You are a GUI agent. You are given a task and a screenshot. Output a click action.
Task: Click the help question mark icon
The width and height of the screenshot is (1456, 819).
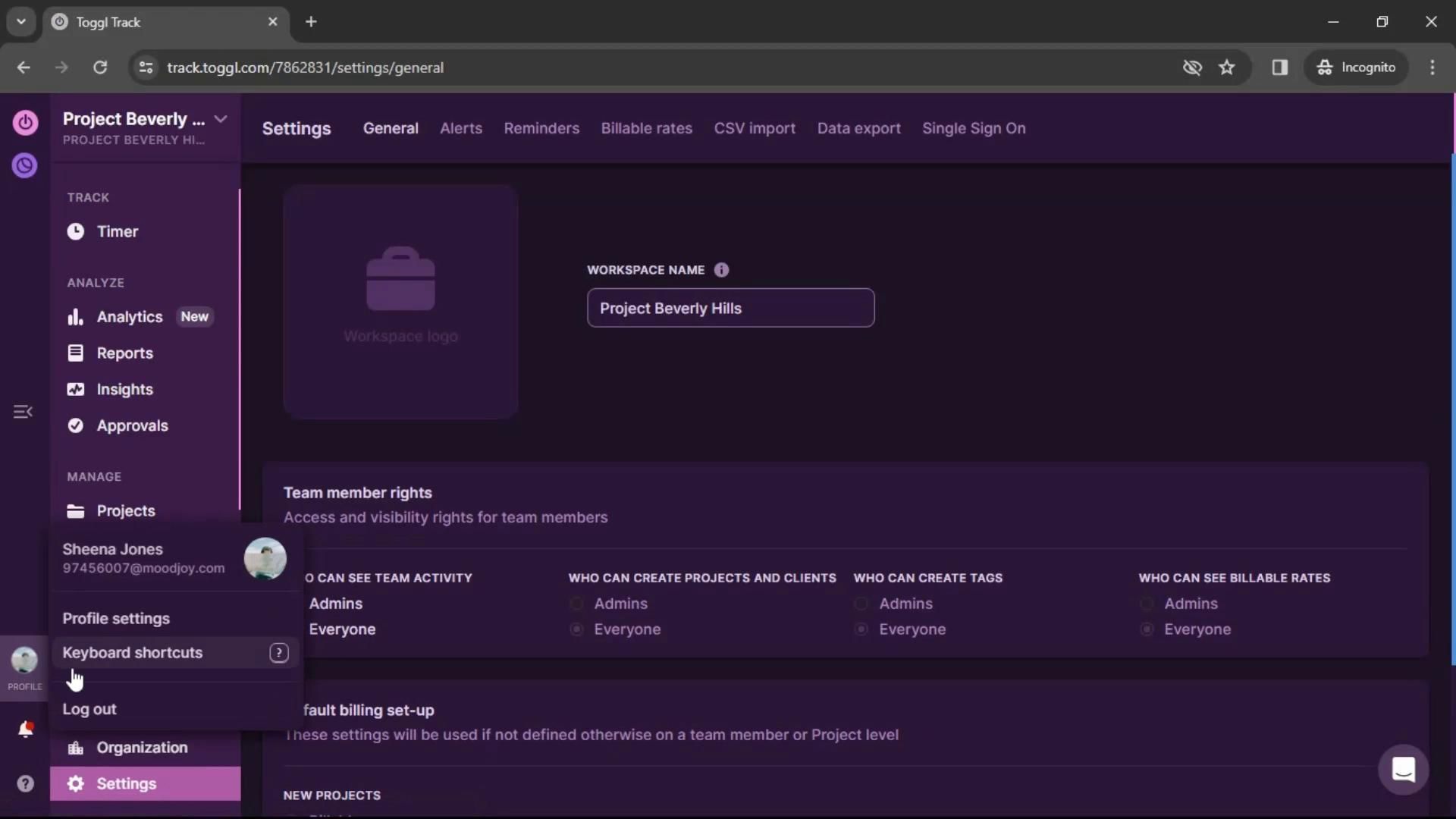[x=25, y=783]
